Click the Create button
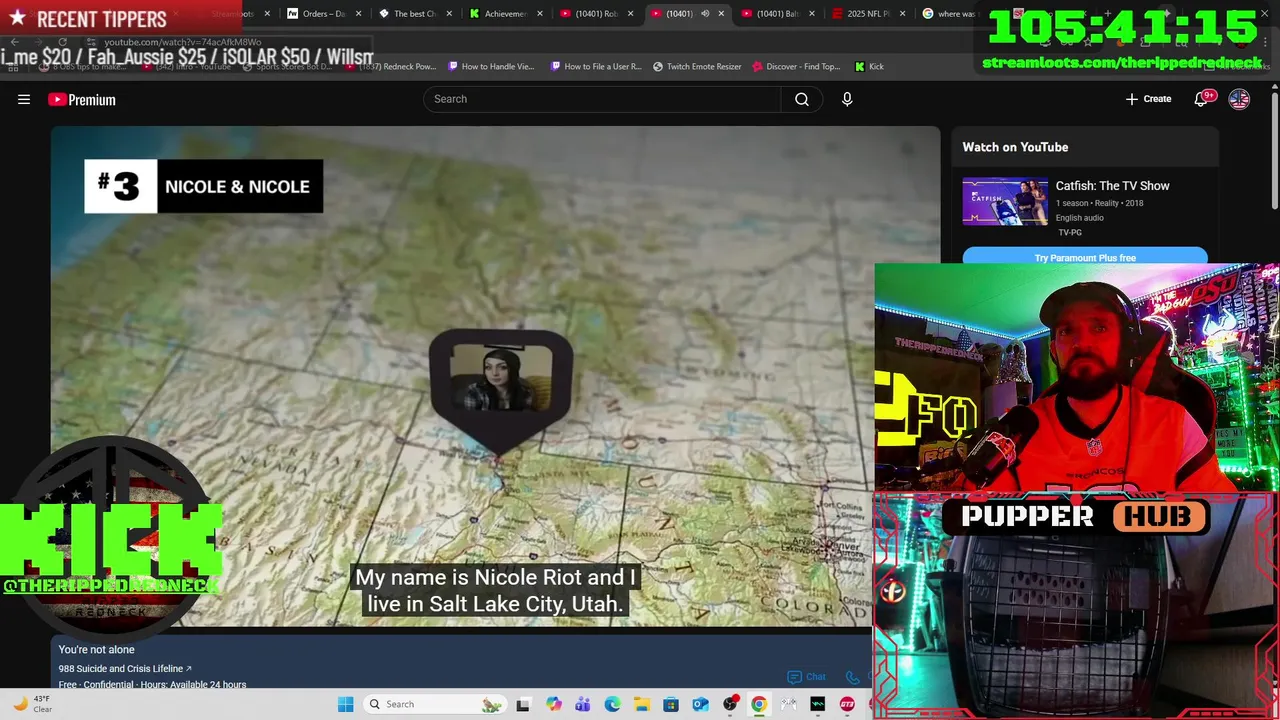This screenshot has height=720, width=1280. 1148,99
